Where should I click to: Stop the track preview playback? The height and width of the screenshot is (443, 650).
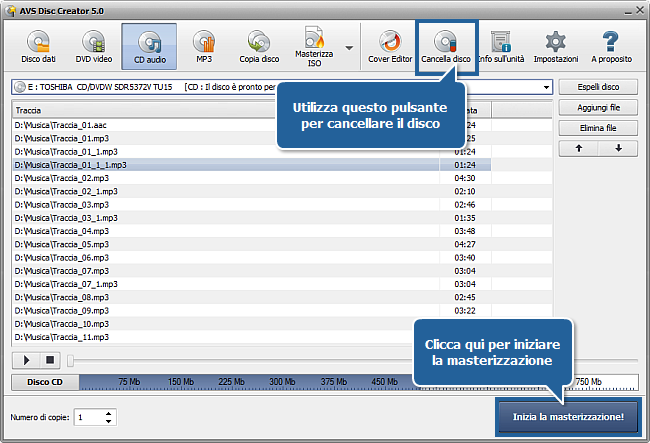(x=50, y=360)
